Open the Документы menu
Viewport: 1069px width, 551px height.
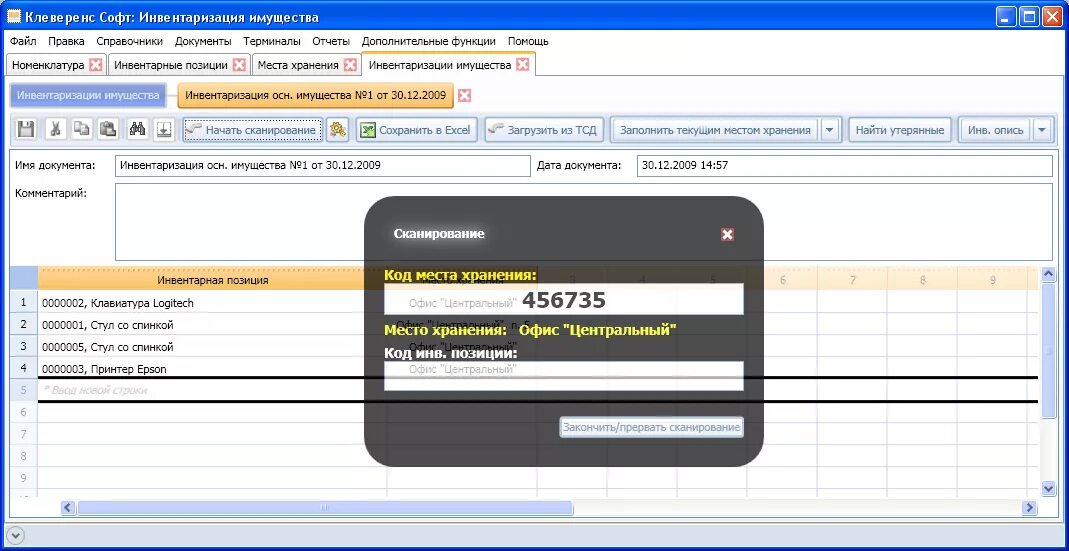203,41
